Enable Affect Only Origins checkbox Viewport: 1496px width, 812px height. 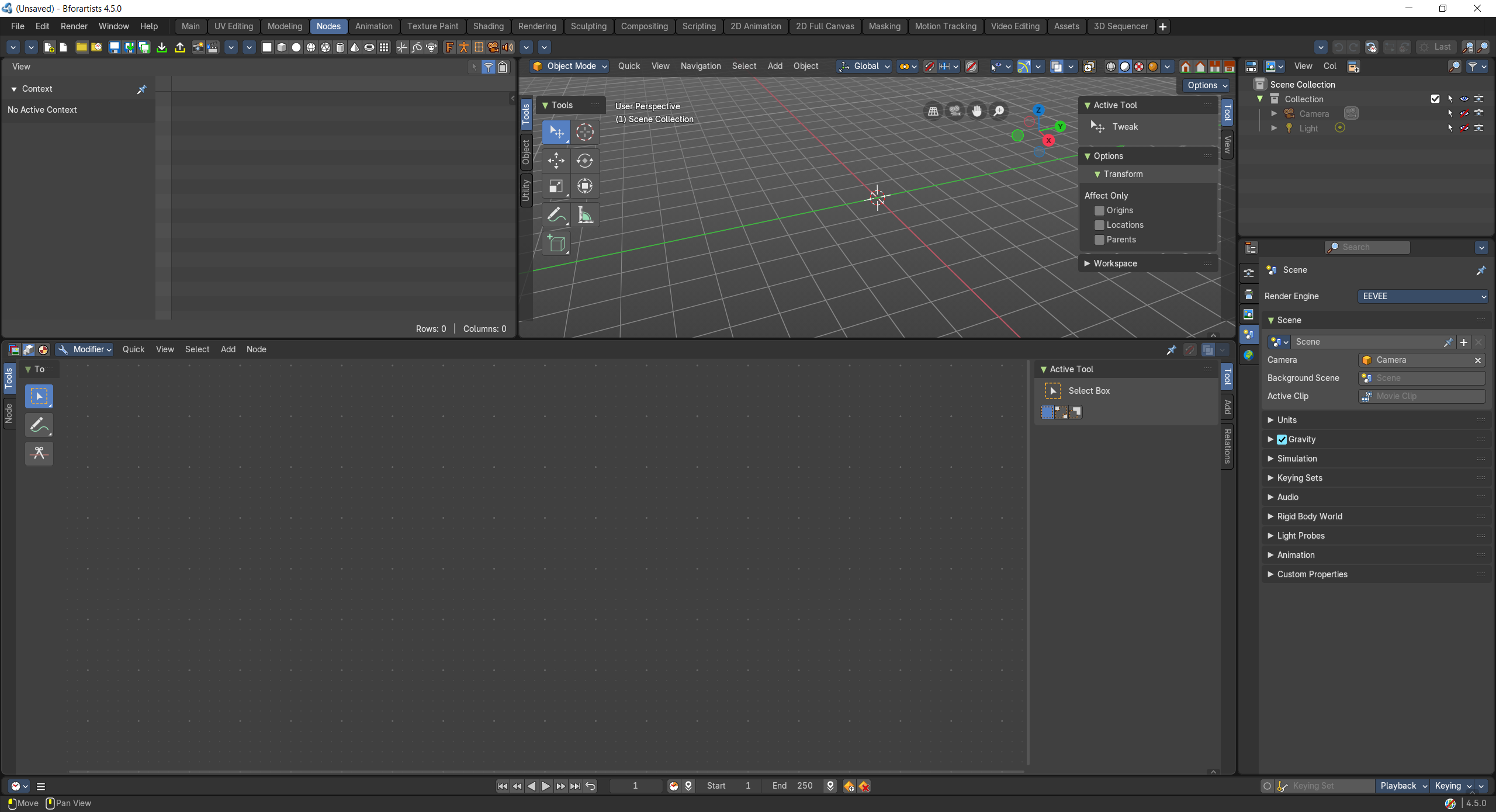(x=1099, y=210)
